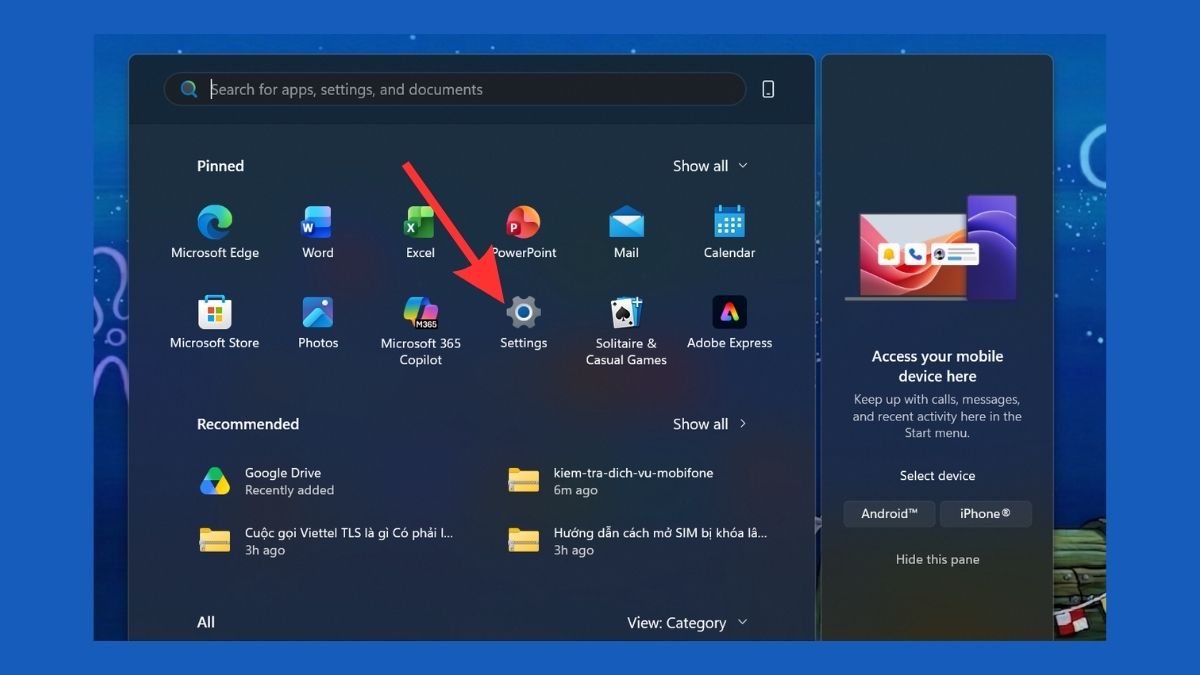
Task: Open the Calendar app icon
Action: tap(729, 222)
